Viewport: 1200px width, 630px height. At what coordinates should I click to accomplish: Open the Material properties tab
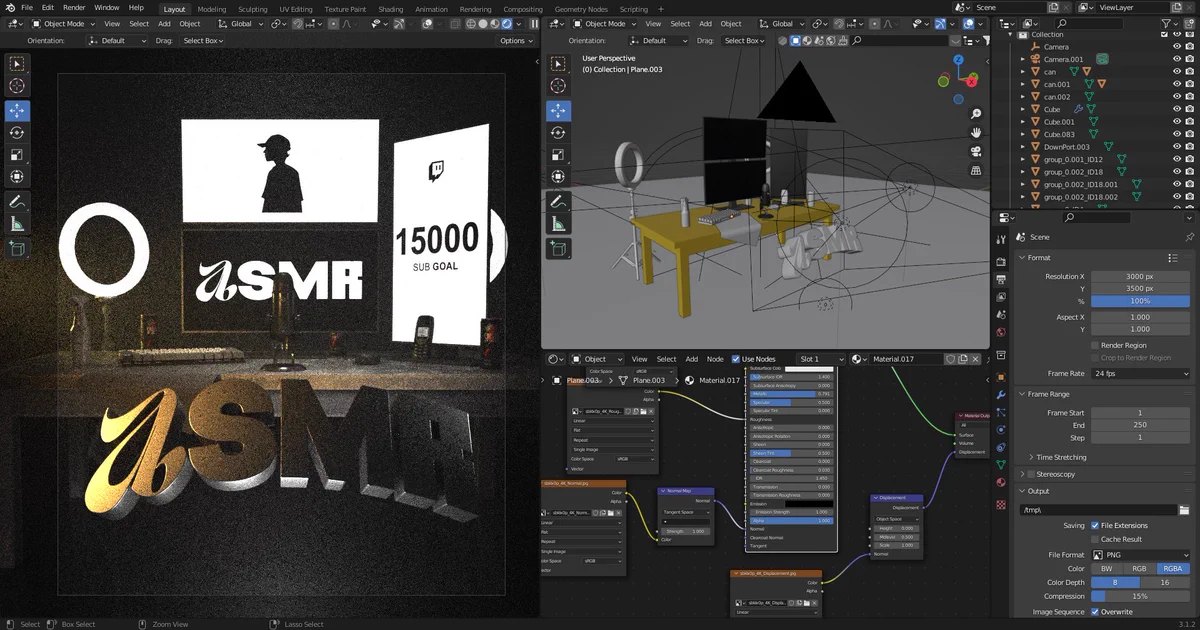[x=1001, y=483]
